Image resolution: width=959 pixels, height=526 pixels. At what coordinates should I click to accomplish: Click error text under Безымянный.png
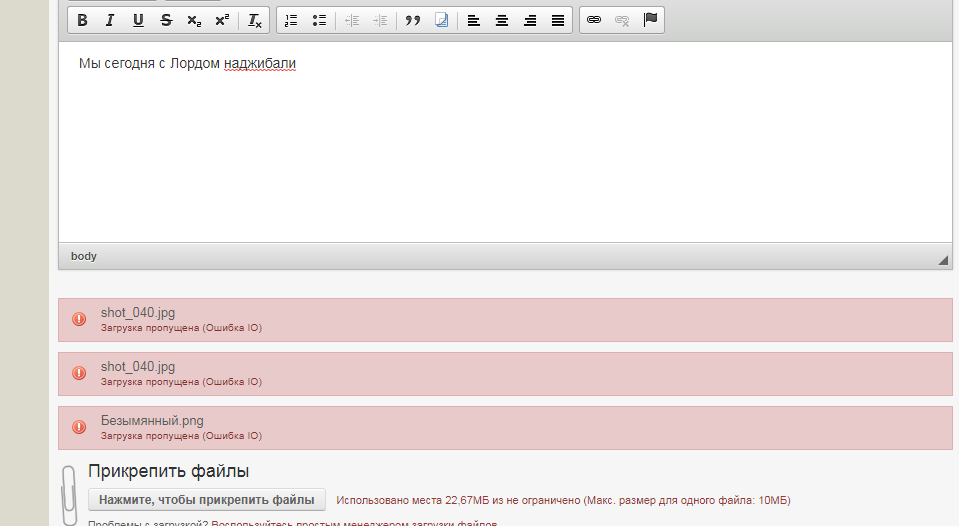pos(181,436)
